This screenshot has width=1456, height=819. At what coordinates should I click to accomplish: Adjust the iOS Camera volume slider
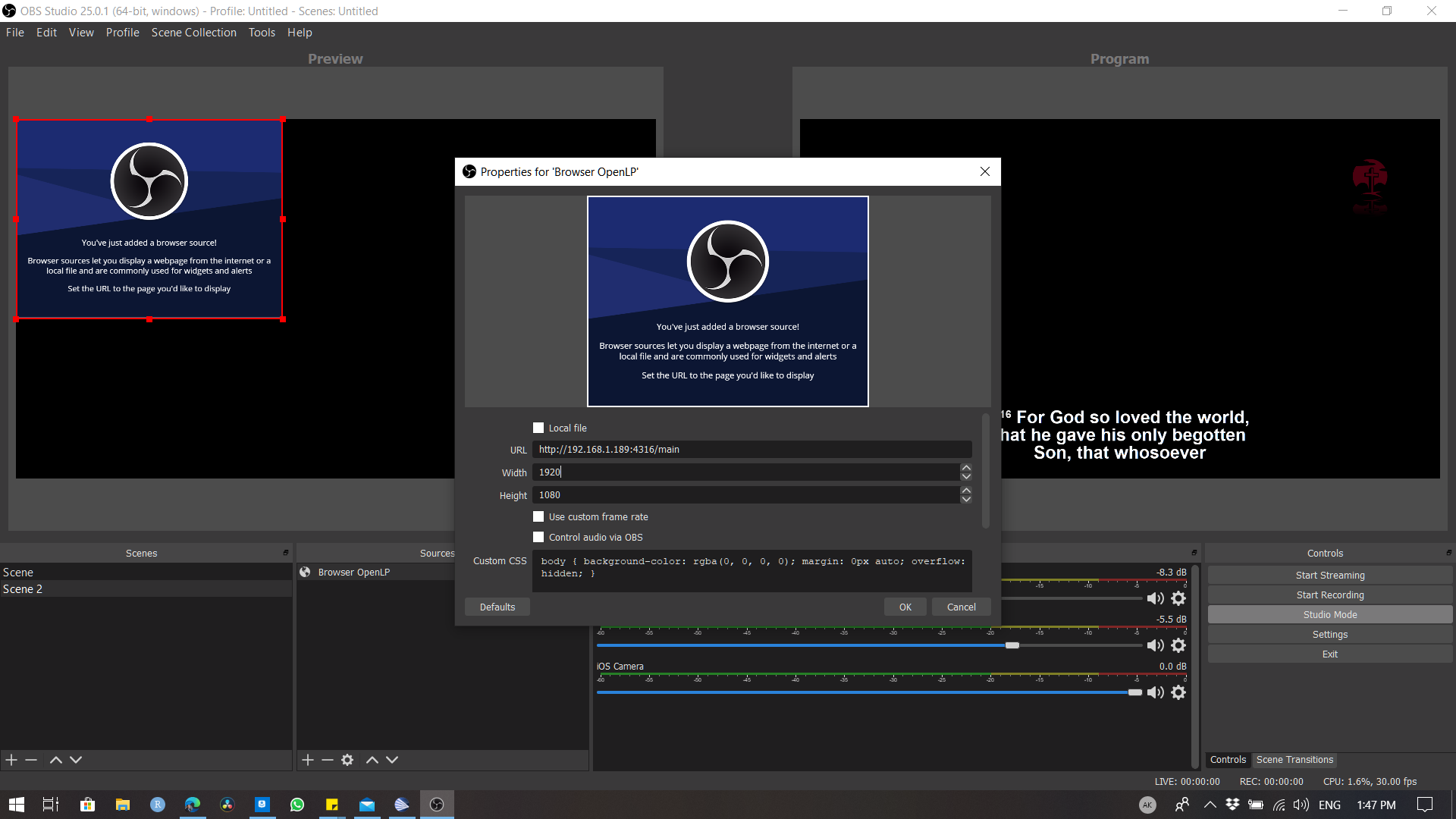1135,692
